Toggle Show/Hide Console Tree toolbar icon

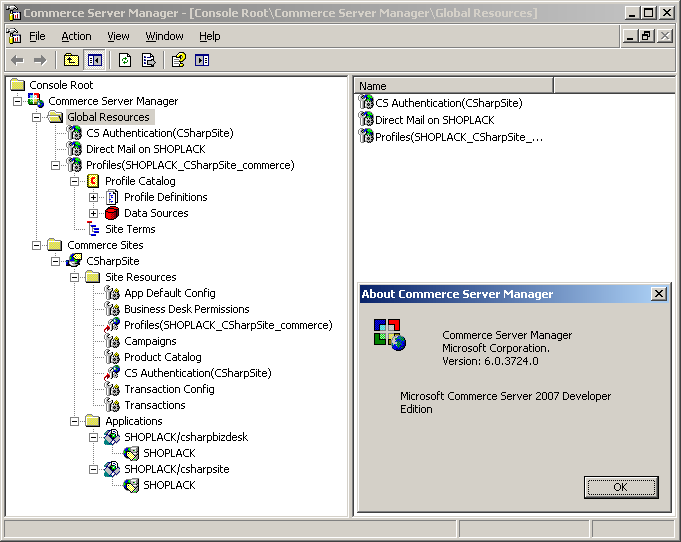95,60
